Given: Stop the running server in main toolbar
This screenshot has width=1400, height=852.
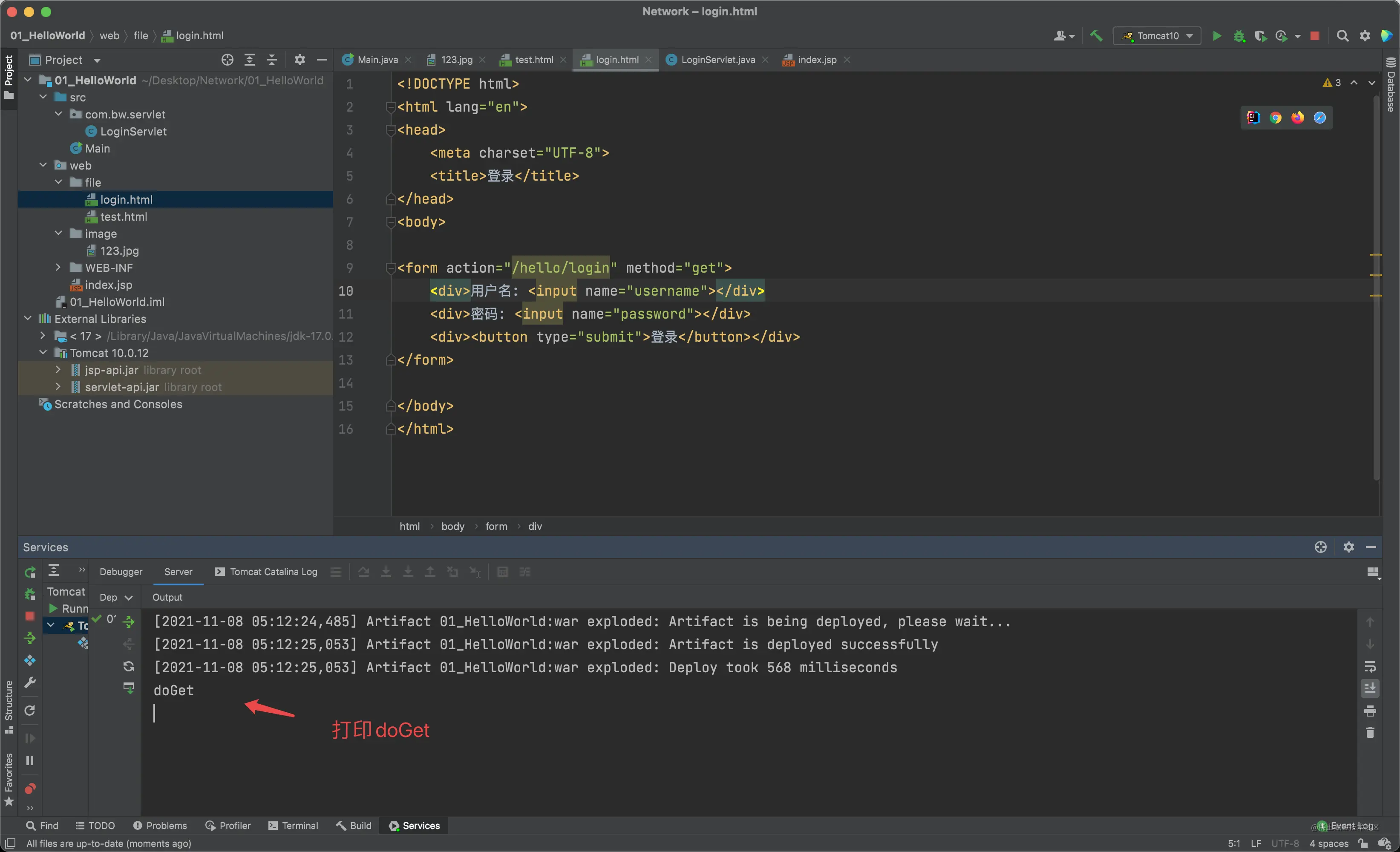Looking at the screenshot, I should pyautogui.click(x=1315, y=36).
